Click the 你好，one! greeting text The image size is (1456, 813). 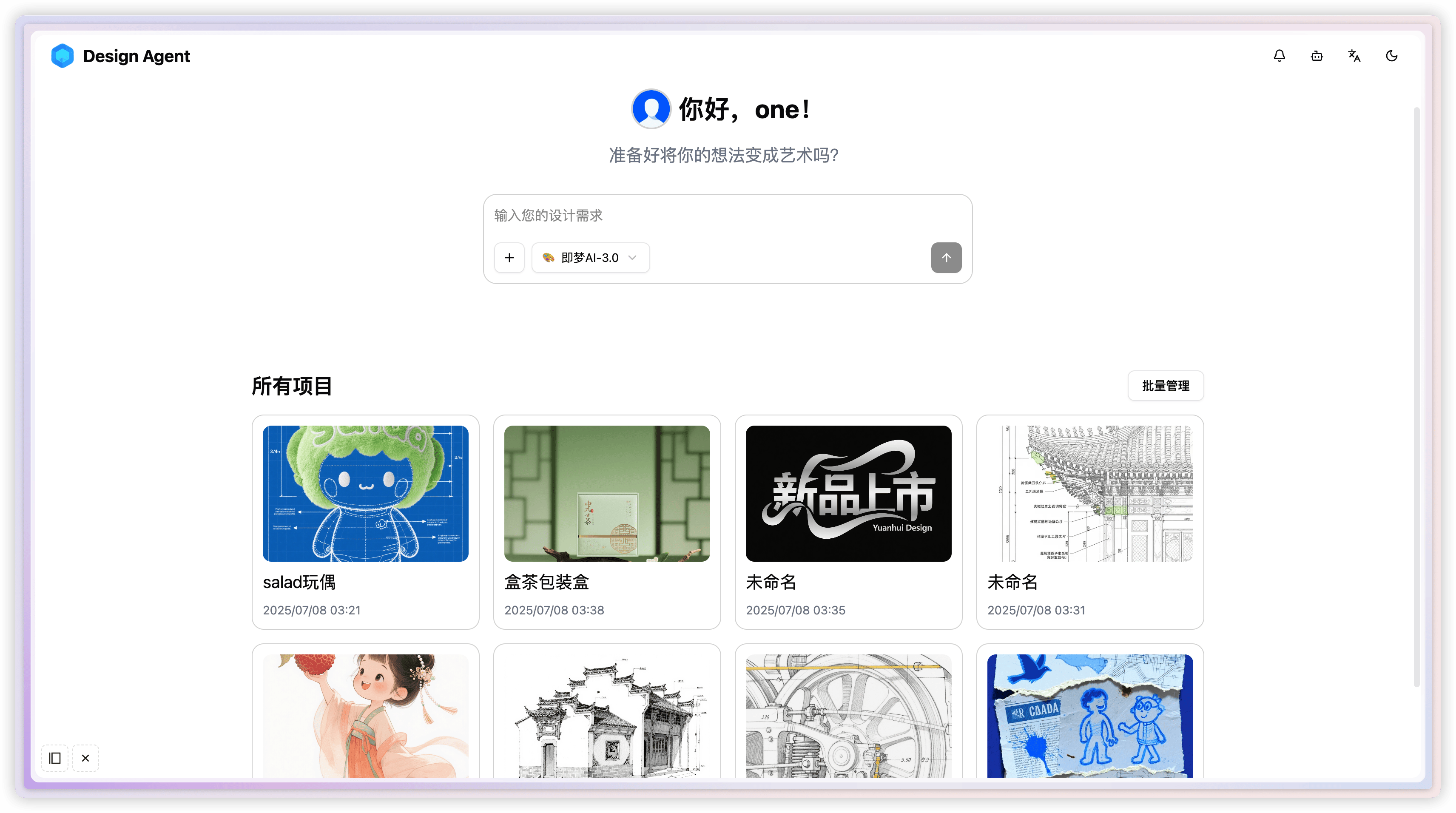tap(745, 109)
